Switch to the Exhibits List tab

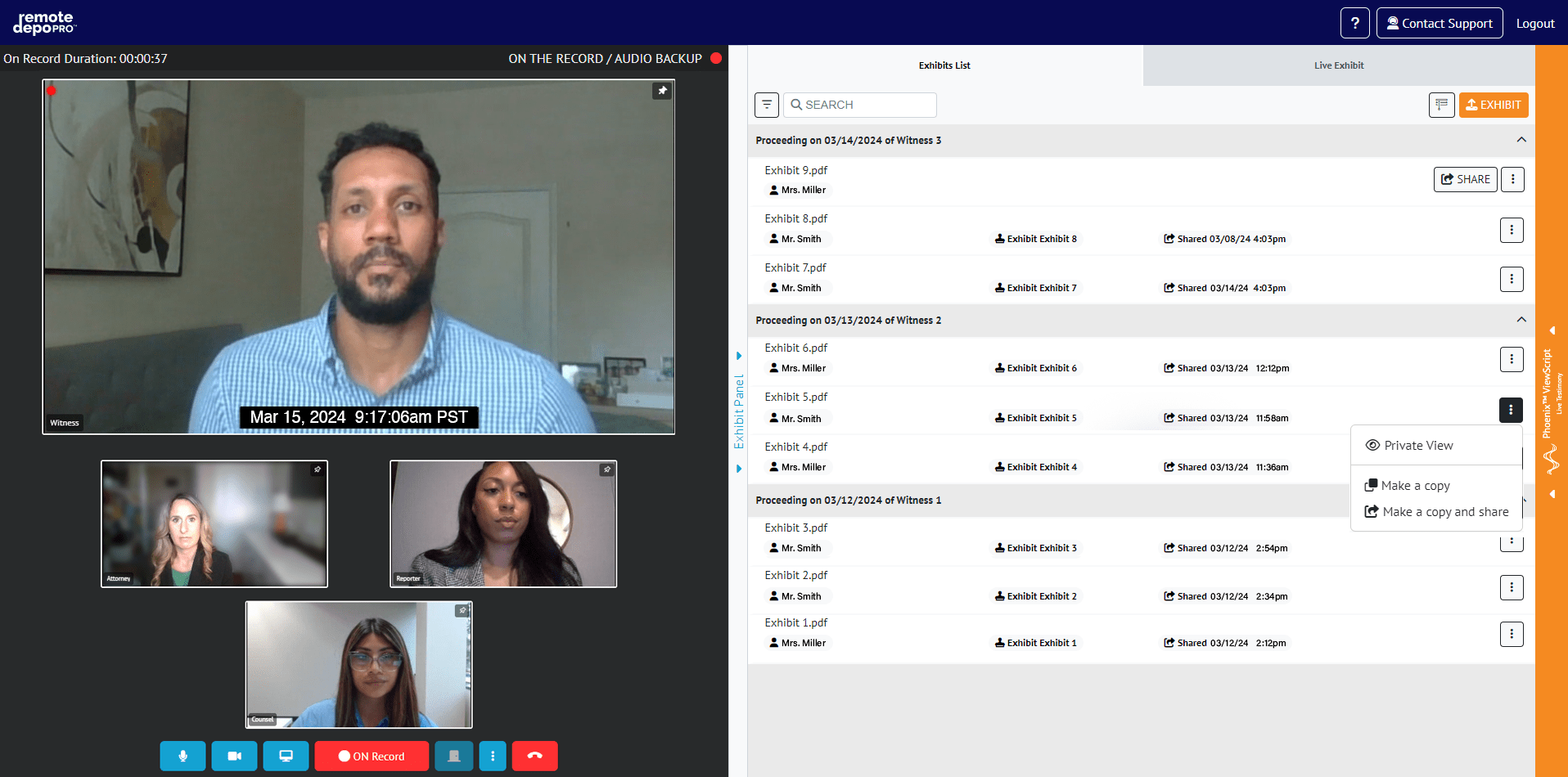click(x=944, y=65)
